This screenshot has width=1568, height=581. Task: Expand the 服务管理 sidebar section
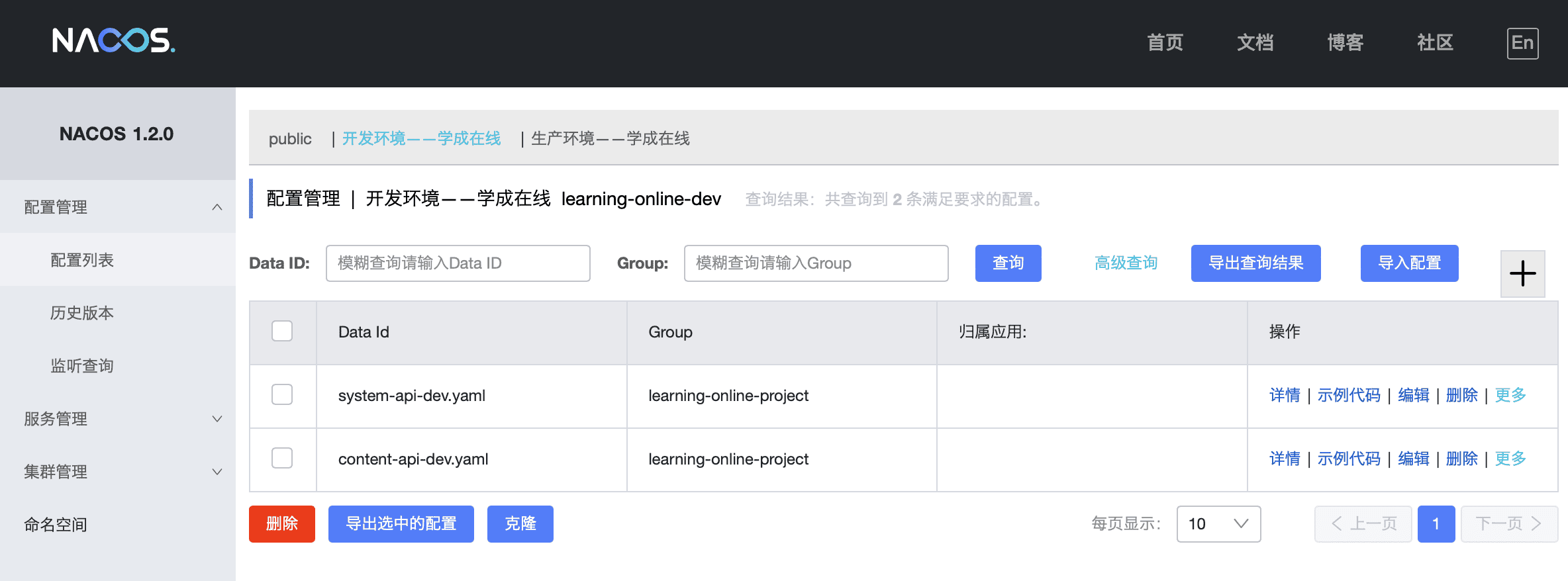pyautogui.click(x=118, y=419)
